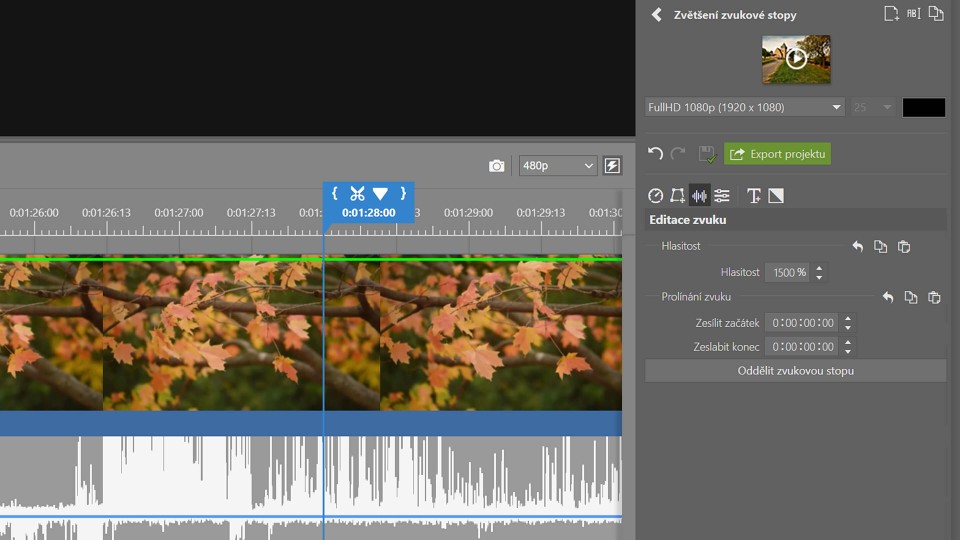Image resolution: width=960 pixels, height=540 pixels.
Task: Open the FullHD 1080p resolution dropdown
Action: click(x=745, y=107)
